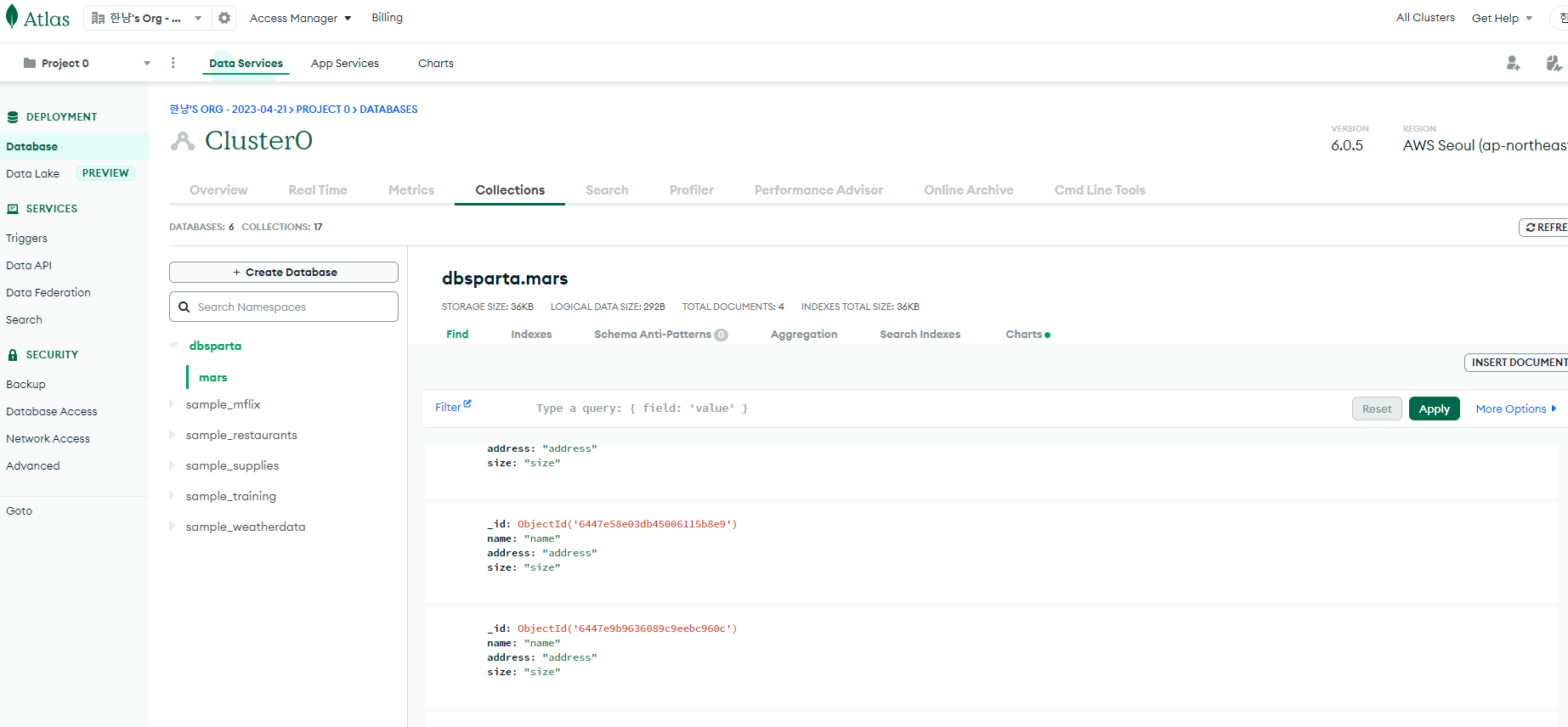
Task: Click the organization building icon
Action: click(x=98, y=18)
